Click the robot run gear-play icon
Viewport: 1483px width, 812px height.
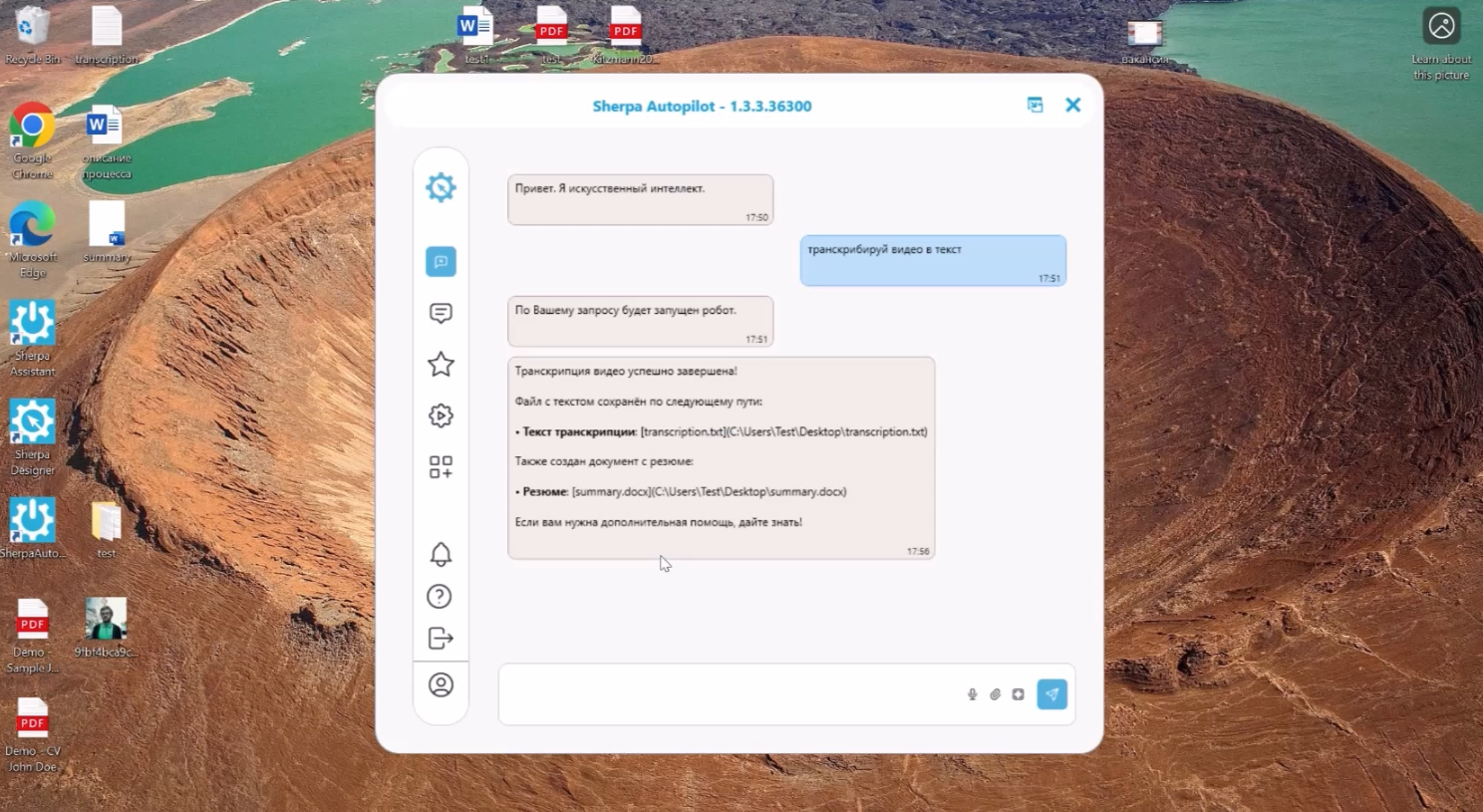click(x=441, y=415)
